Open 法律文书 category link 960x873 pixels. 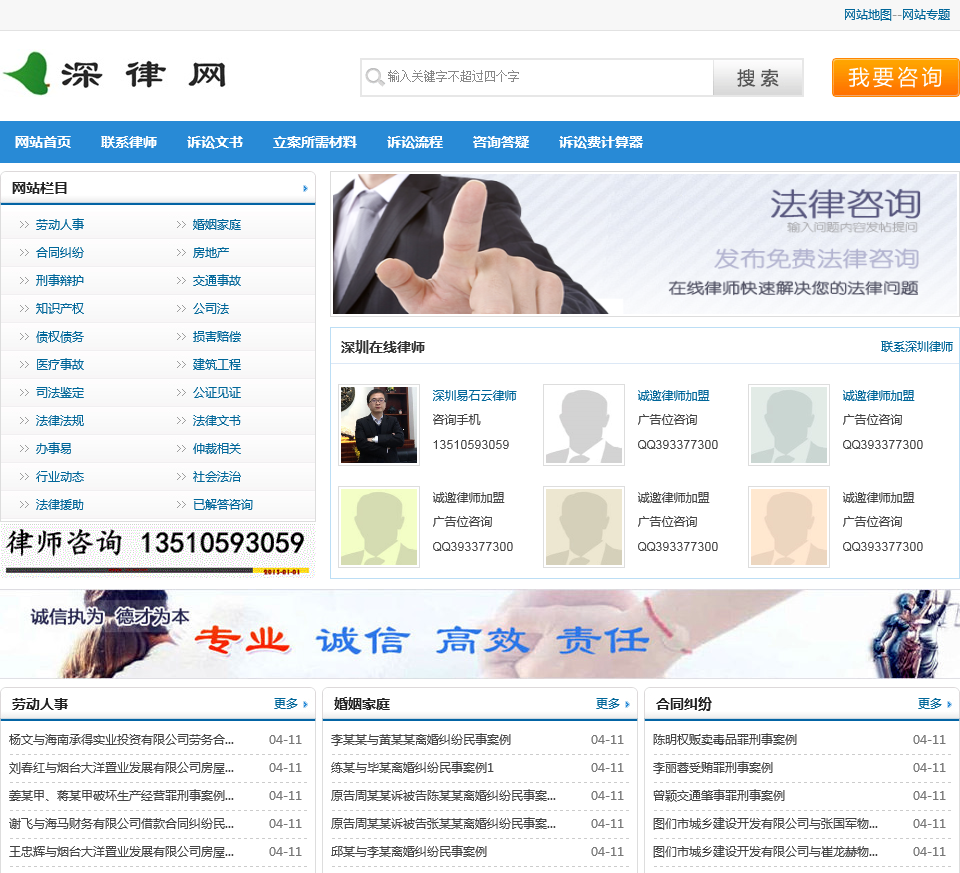(217, 421)
